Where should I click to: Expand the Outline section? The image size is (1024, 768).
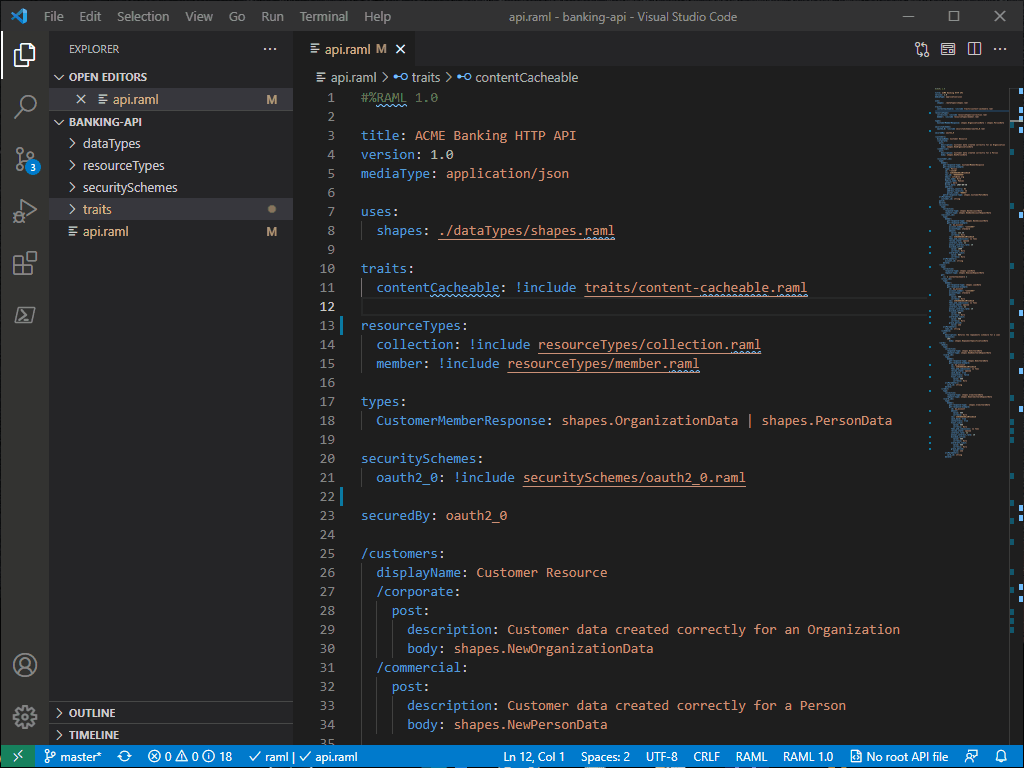(171, 712)
